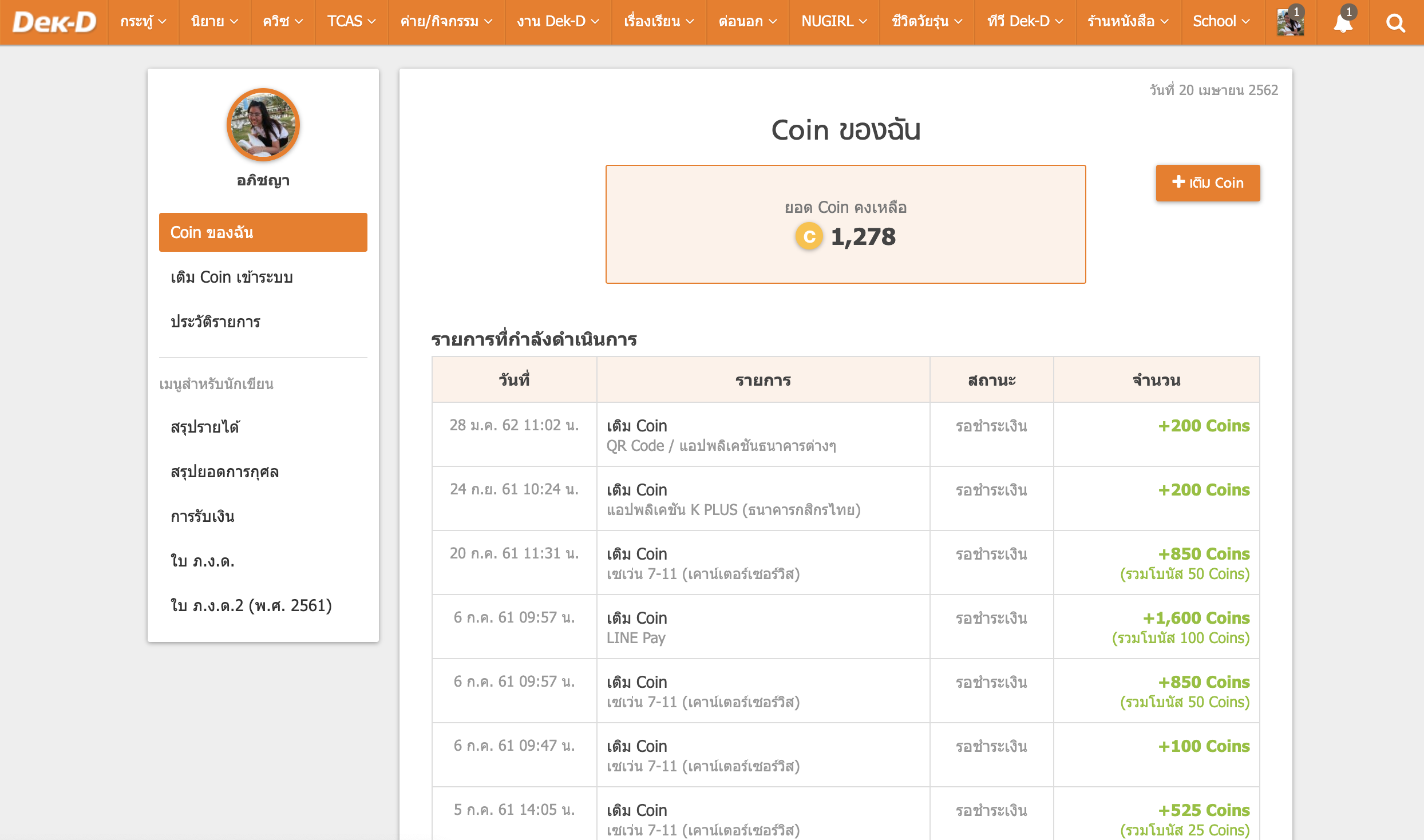Open the TCAS dropdown

(x=351, y=22)
